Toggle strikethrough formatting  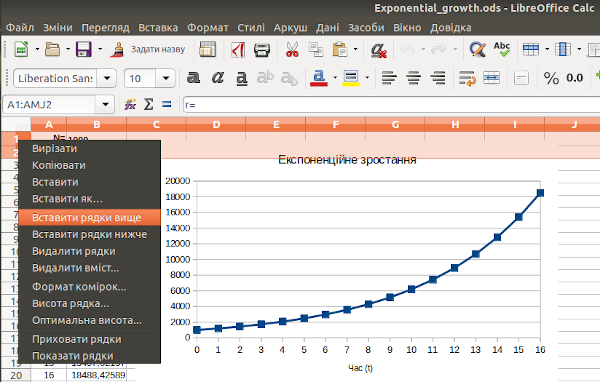tap(265, 78)
